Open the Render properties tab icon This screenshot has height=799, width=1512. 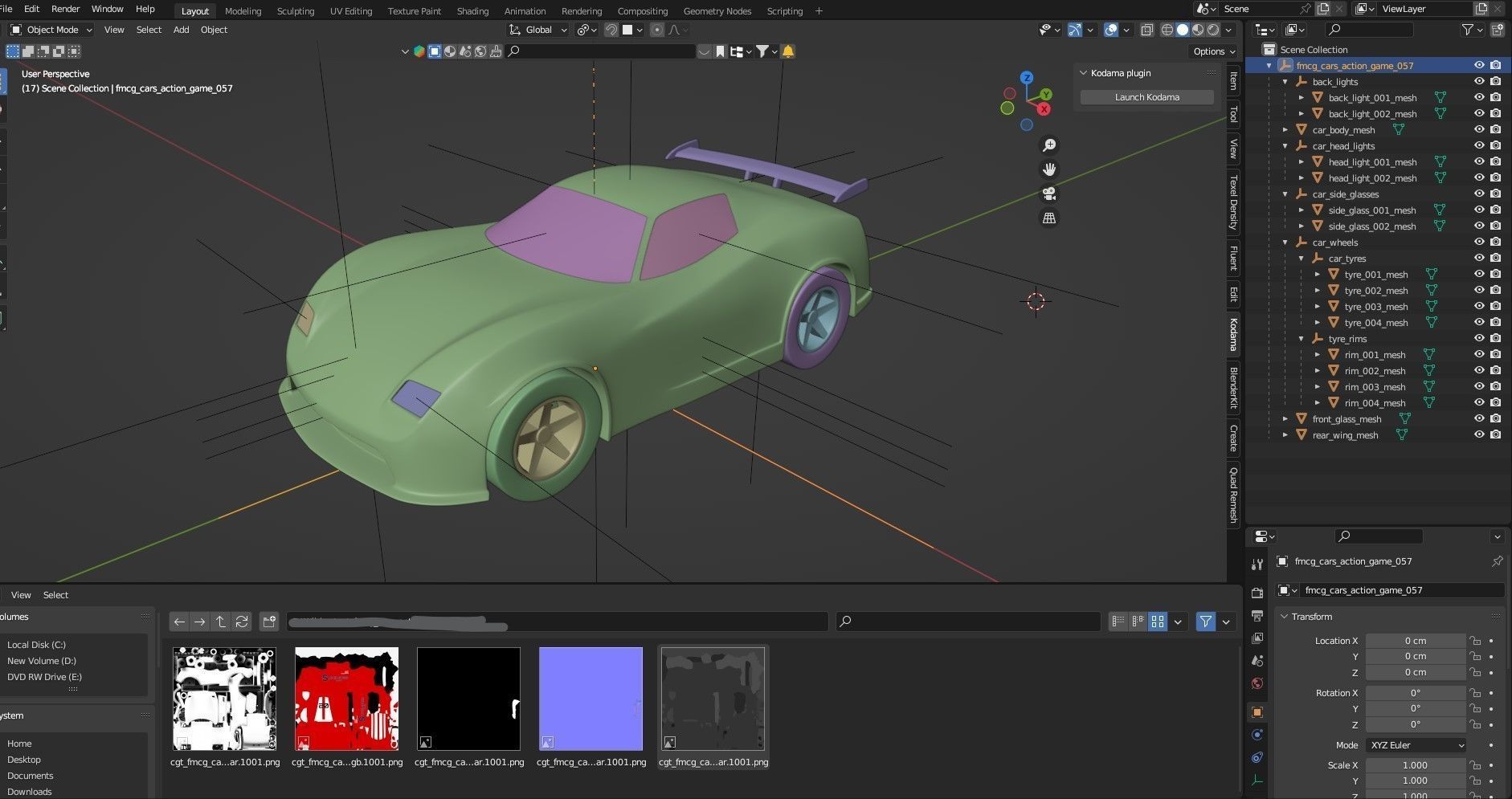point(1257,593)
